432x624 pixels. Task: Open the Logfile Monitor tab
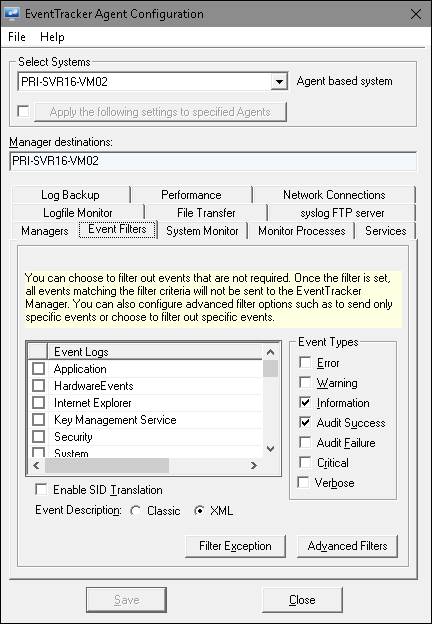coord(78,213)
